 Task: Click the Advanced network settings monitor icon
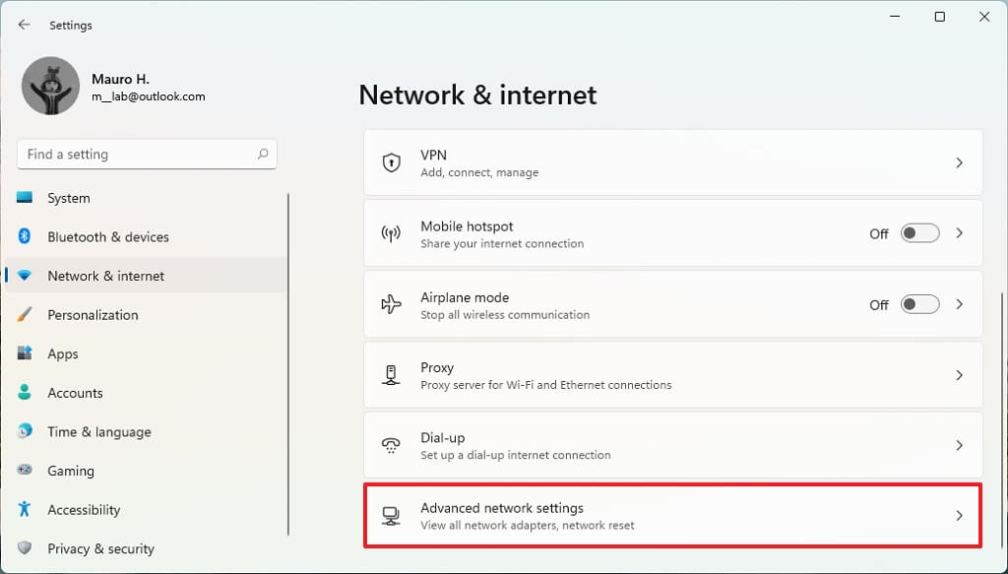(391, 516)
